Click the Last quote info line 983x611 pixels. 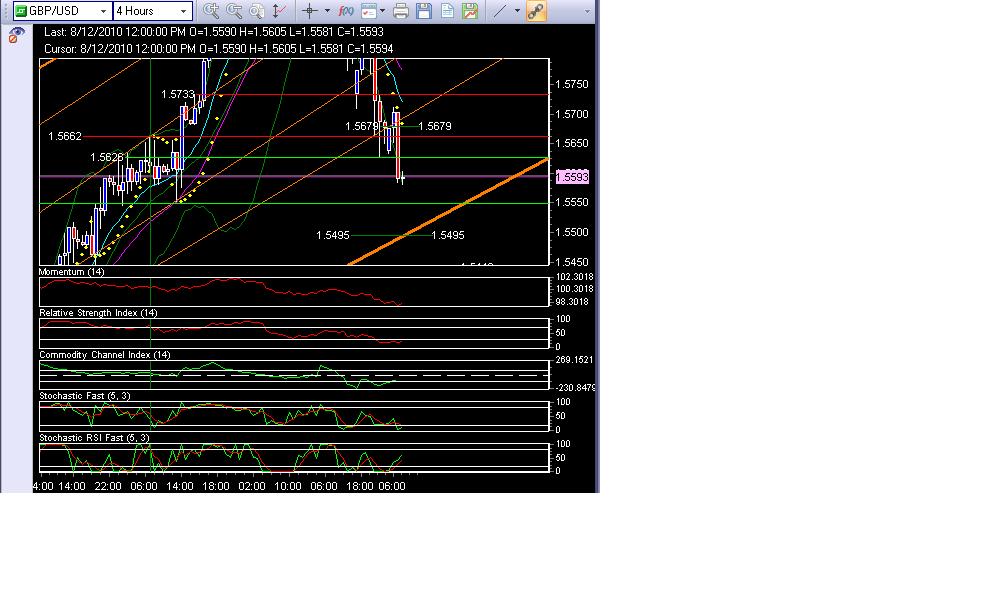point(214,31)
